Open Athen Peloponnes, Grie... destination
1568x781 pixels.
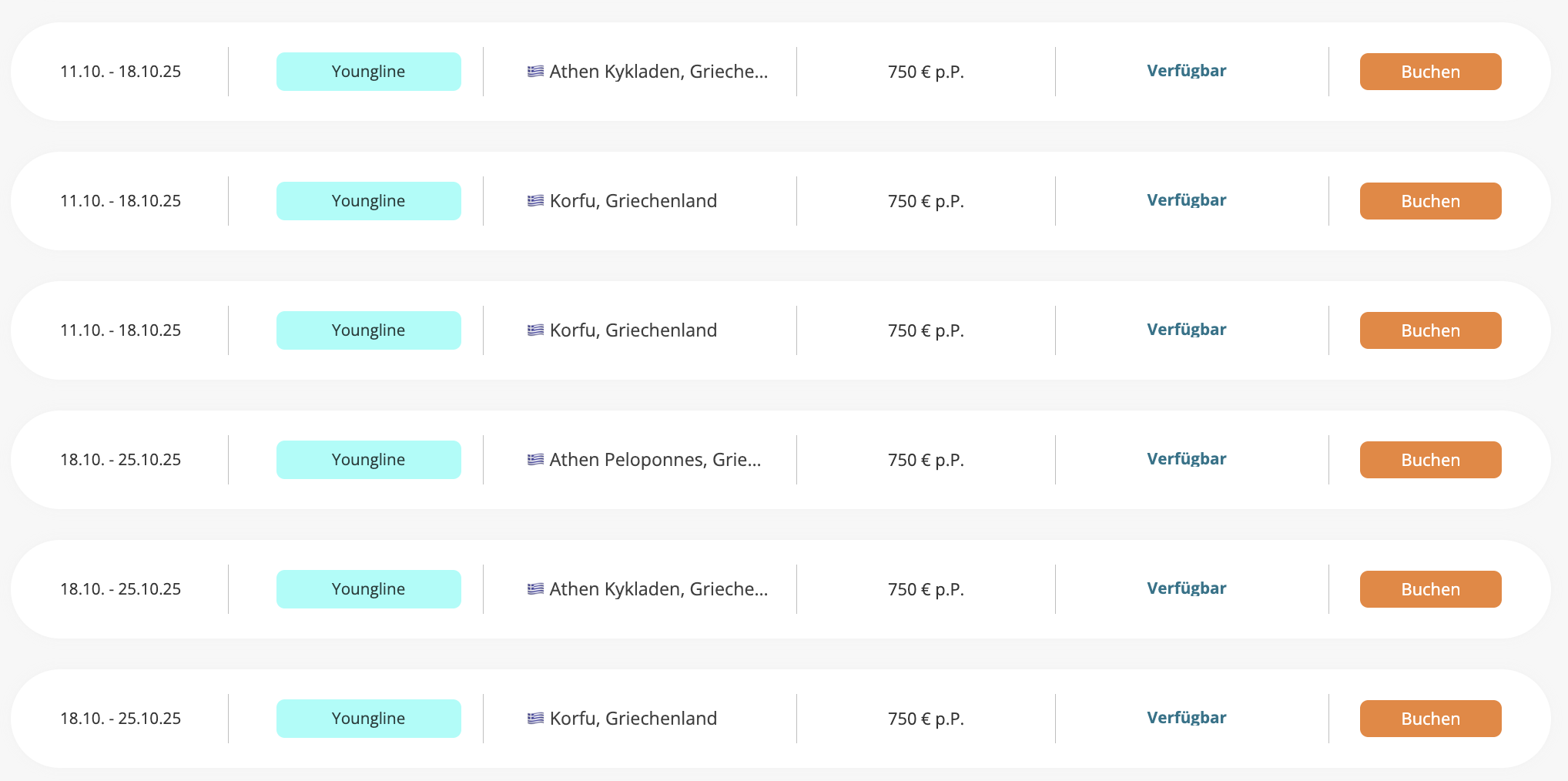click(655, 460)
